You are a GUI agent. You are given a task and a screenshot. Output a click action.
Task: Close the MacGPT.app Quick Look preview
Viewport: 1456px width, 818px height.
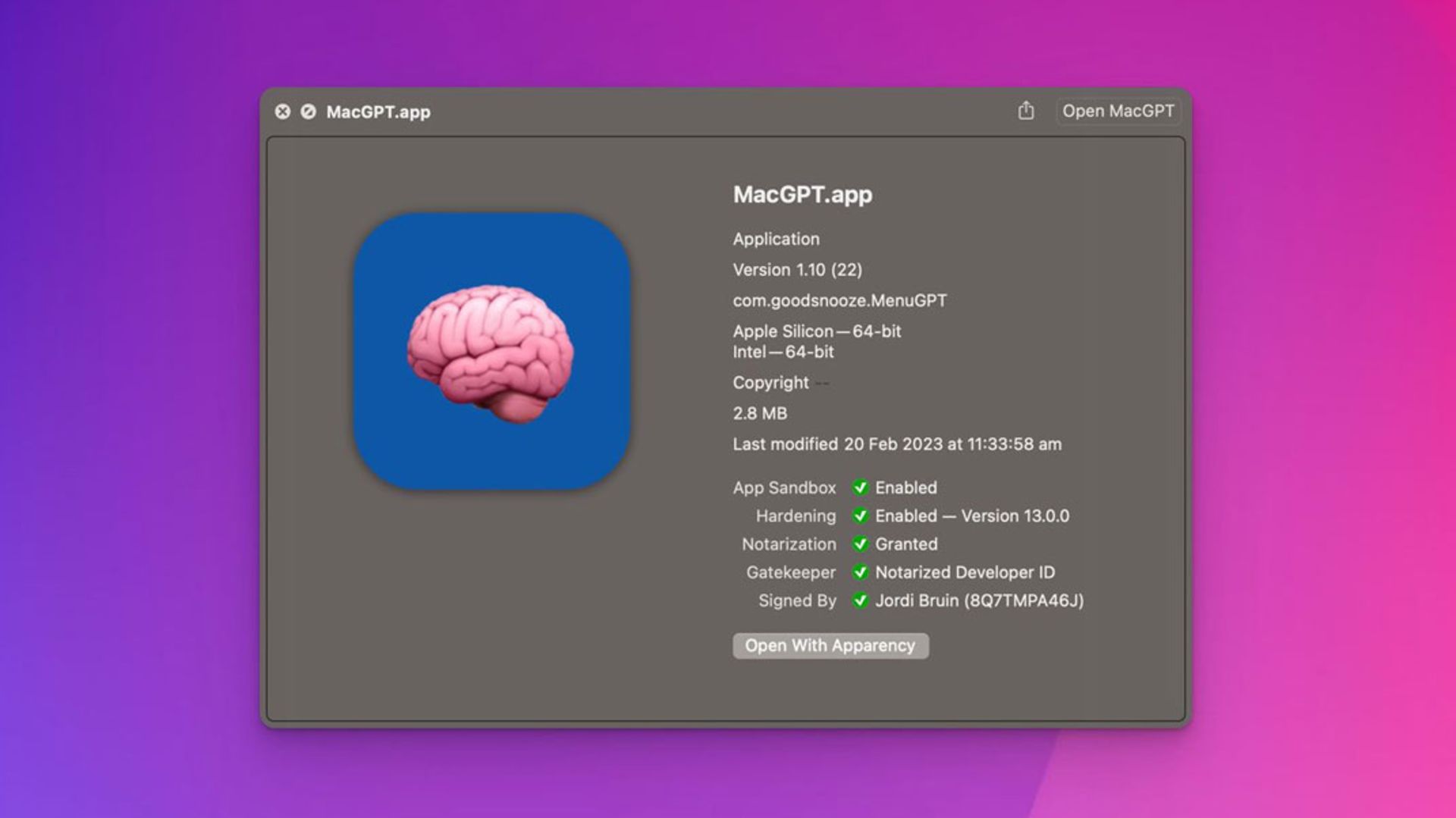pos(282,111)
